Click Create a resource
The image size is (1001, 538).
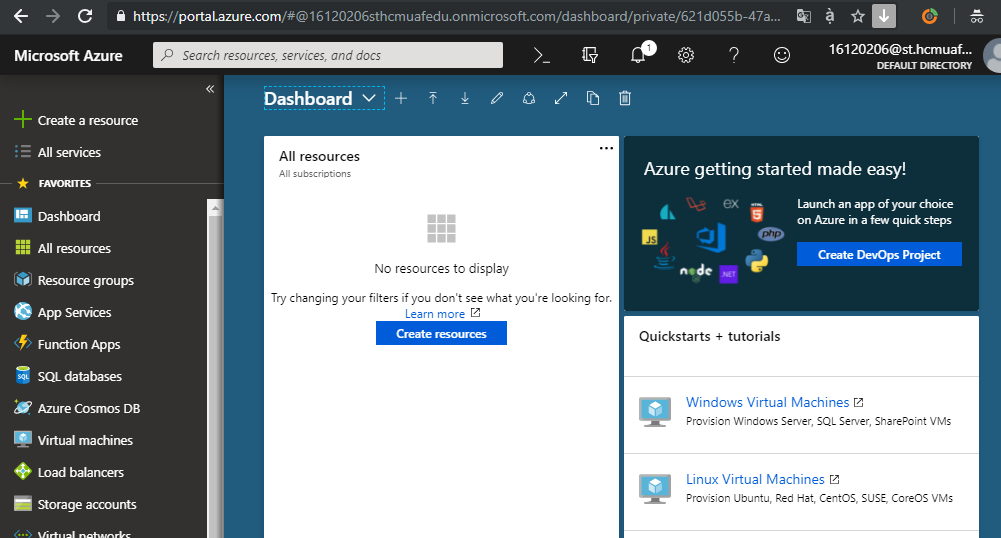pyautogui.click(x=87, y=121)
